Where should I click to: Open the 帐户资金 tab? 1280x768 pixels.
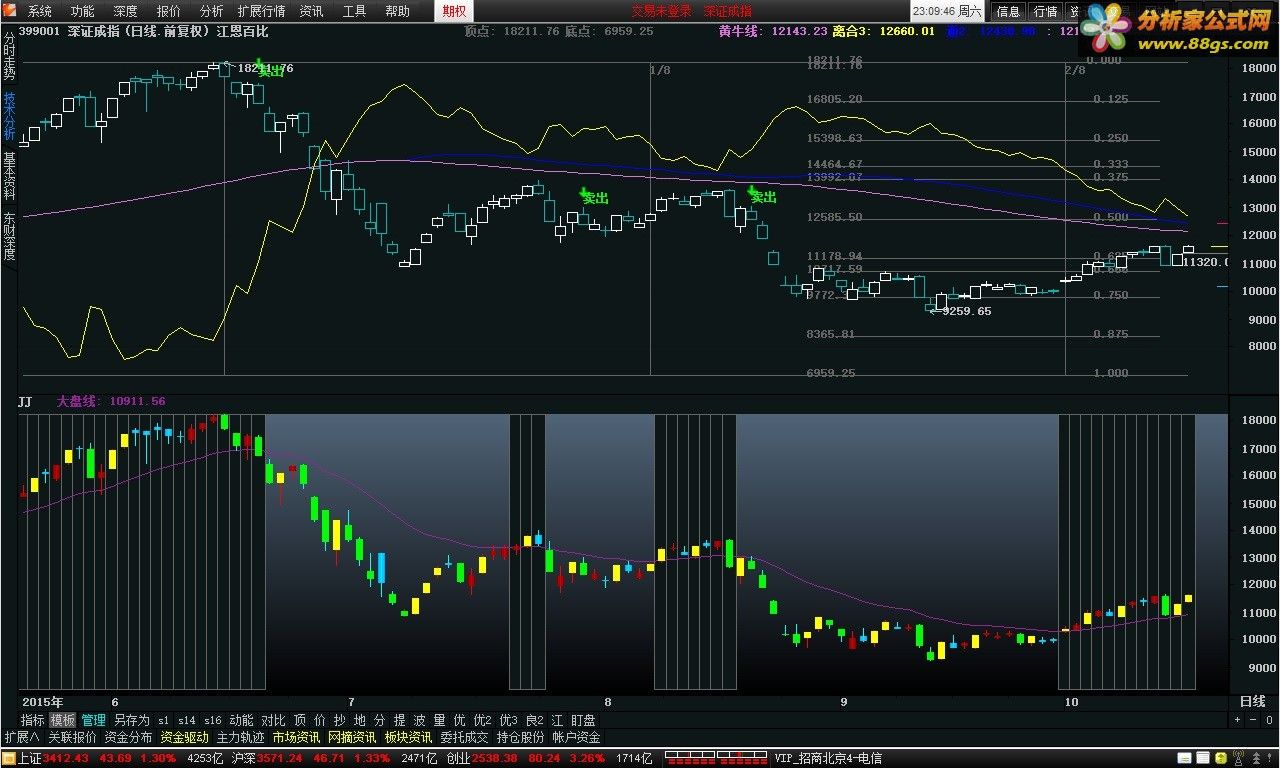tap(577, 737)
